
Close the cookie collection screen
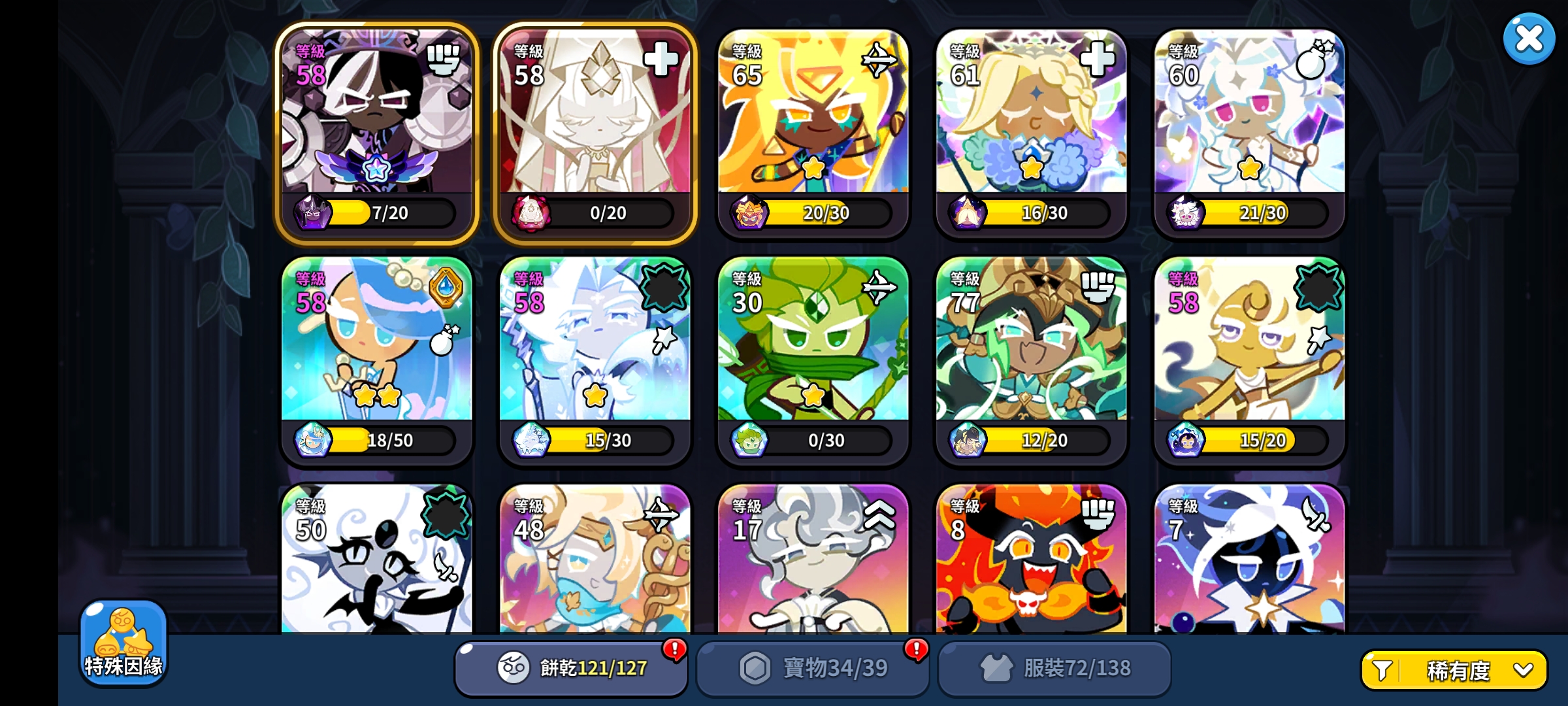1529,39
